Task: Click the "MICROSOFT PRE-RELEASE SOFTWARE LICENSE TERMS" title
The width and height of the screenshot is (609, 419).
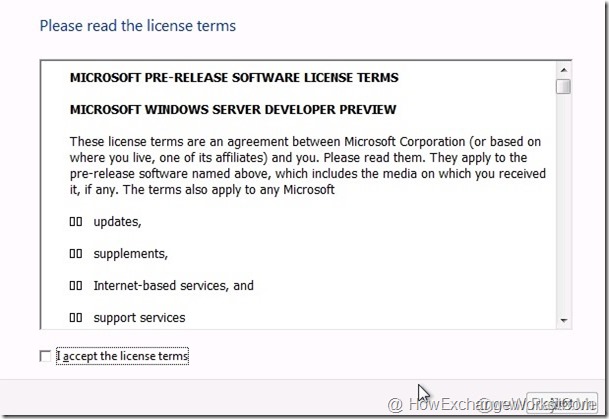Action: point(234,77)
